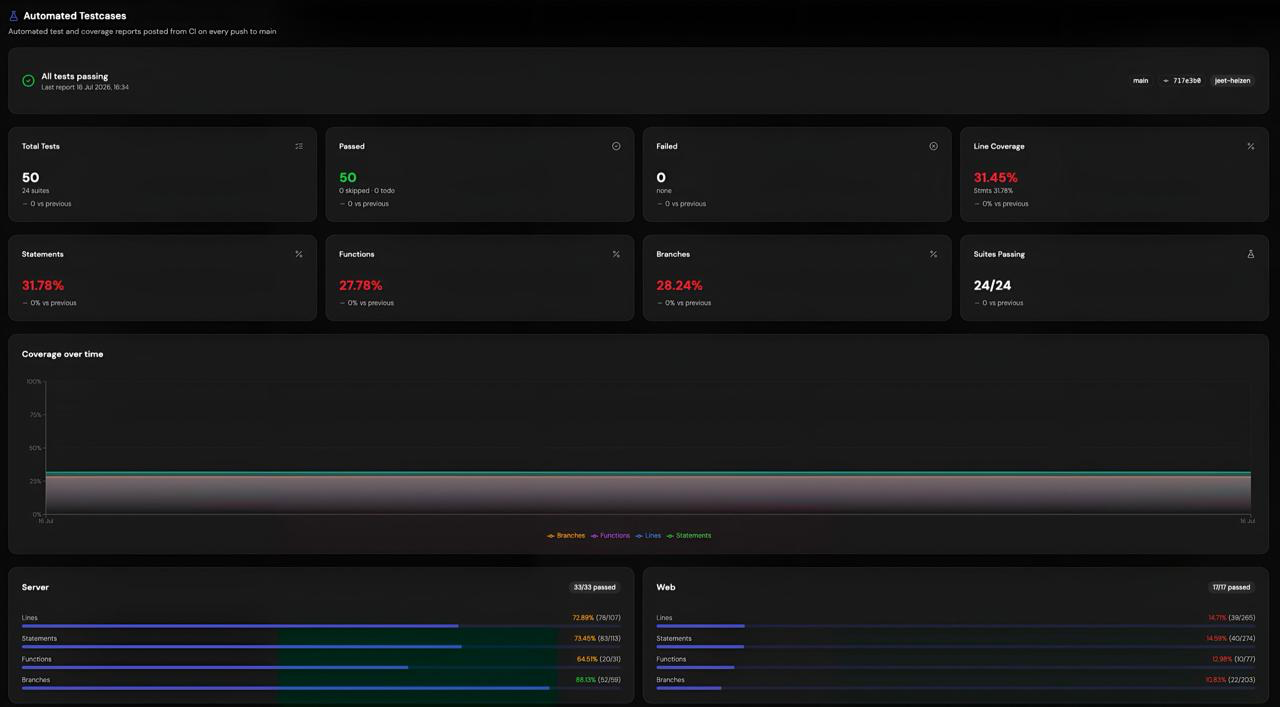Click Web Statements 14.59% (40/274) value

(x=1230, y=638)
